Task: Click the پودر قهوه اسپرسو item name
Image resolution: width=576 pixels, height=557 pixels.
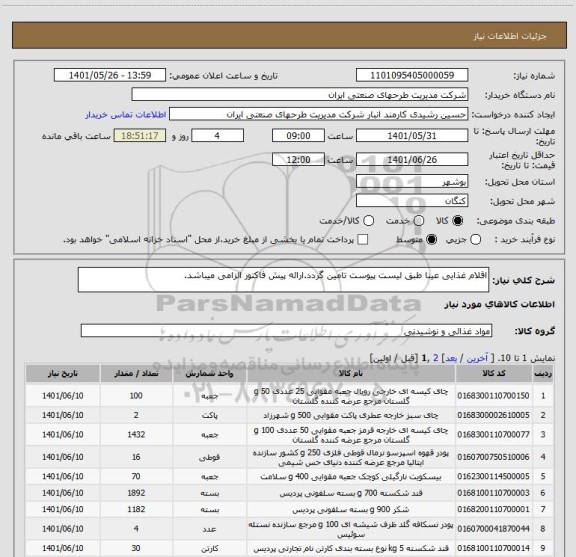Action: tap(351, 457)
